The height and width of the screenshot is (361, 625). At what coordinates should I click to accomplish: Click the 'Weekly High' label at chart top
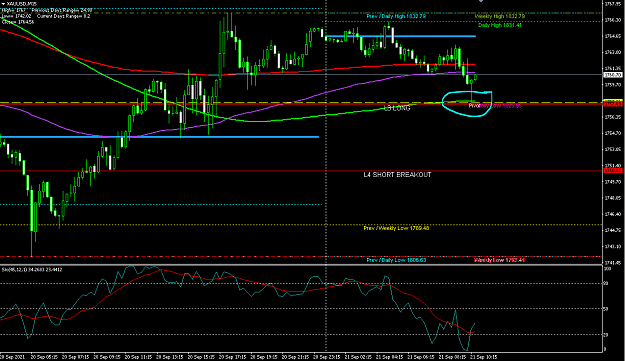pos(500,16)
